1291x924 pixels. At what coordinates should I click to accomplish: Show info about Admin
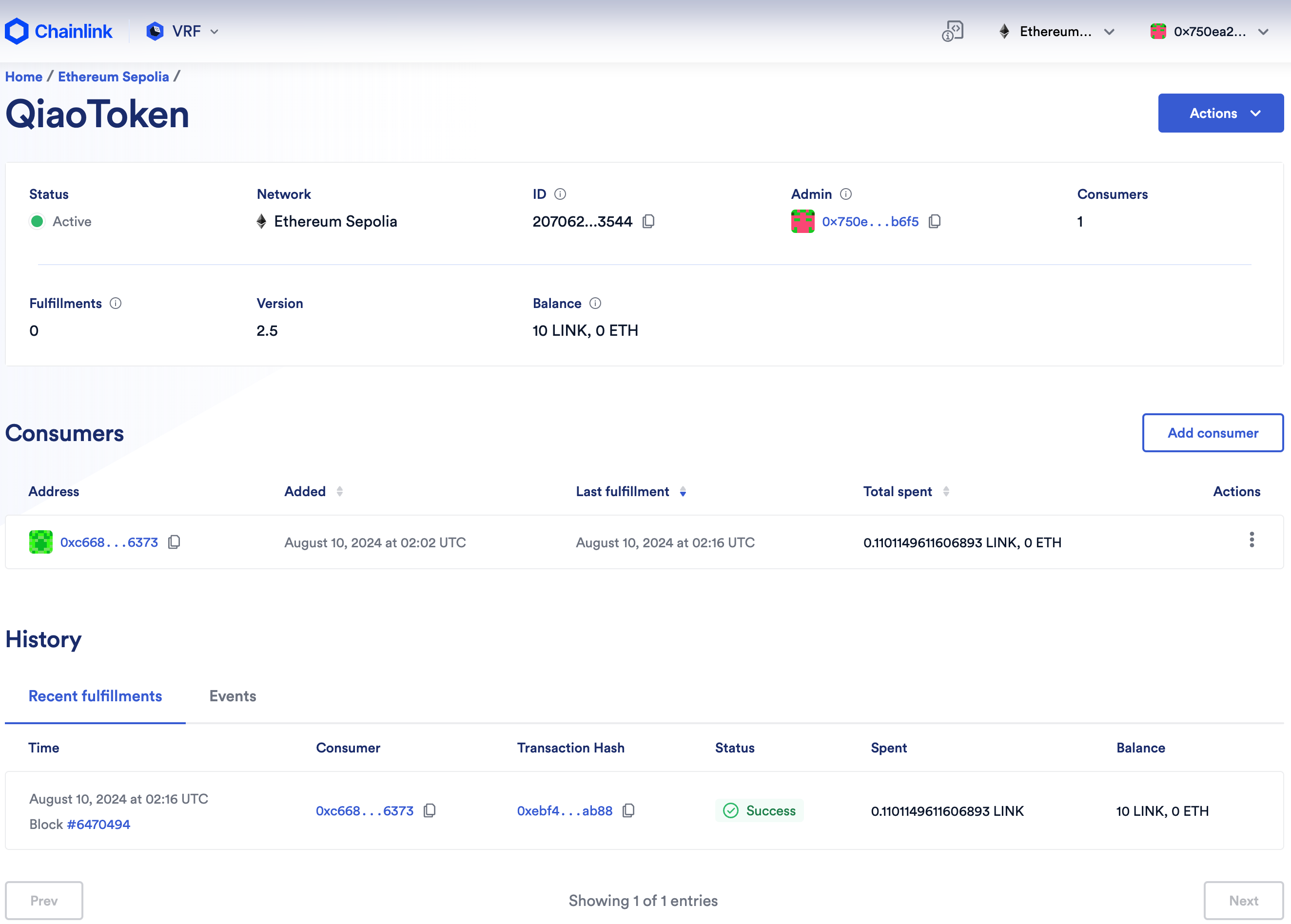coord(846,194)
